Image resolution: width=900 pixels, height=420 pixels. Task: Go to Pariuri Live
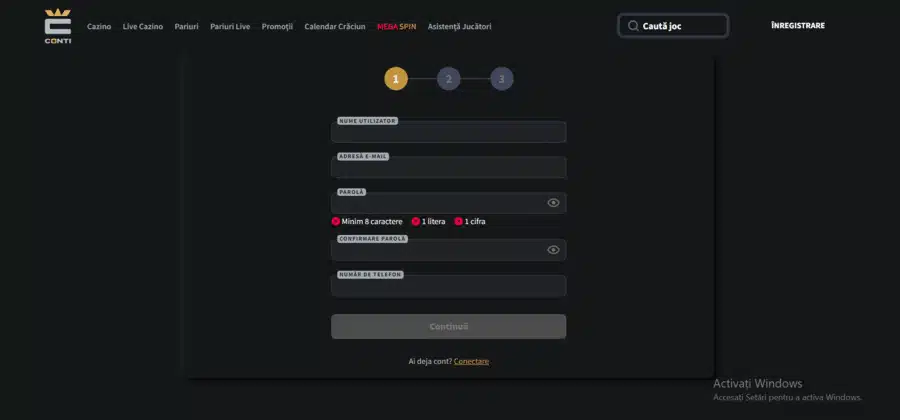coord(230,26)
